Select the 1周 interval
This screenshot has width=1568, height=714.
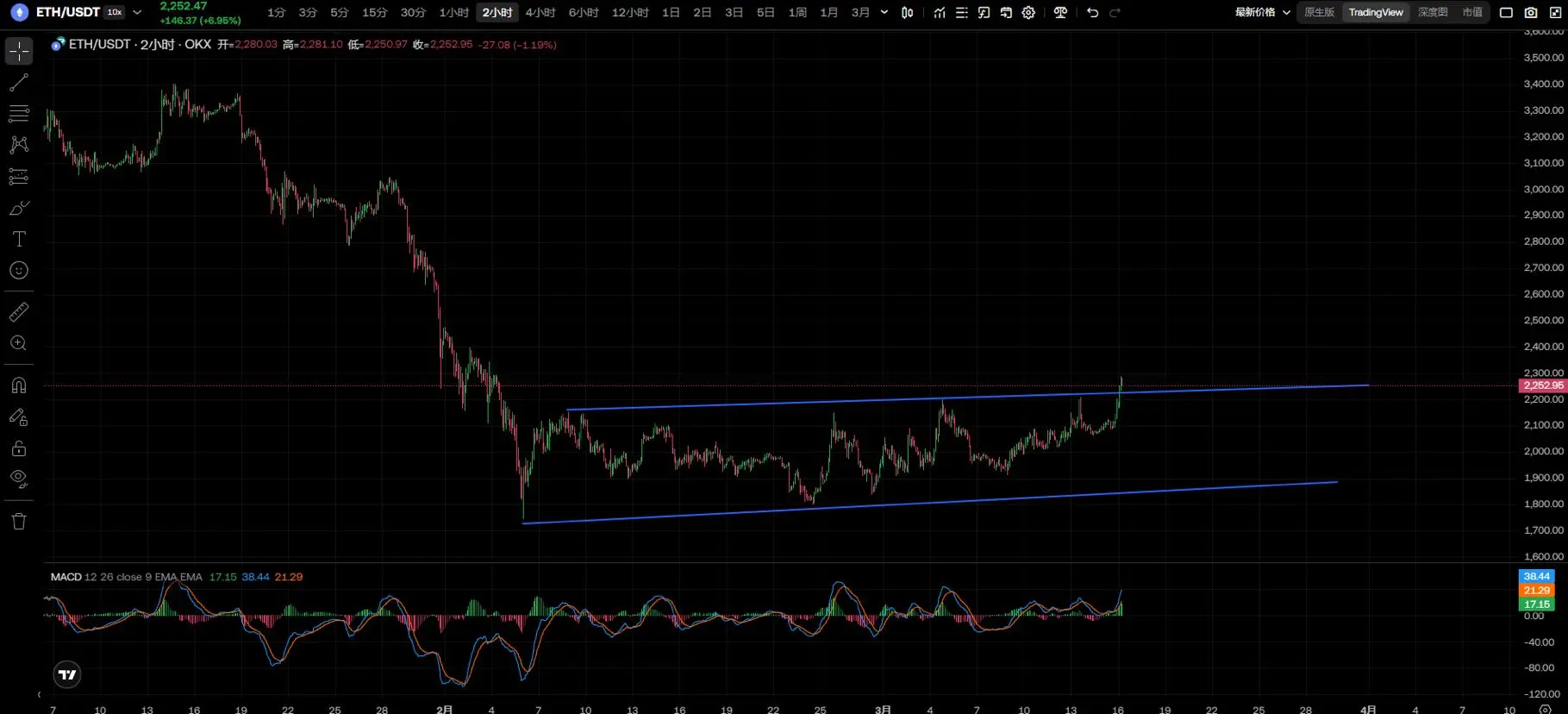(x=797, y=13)
